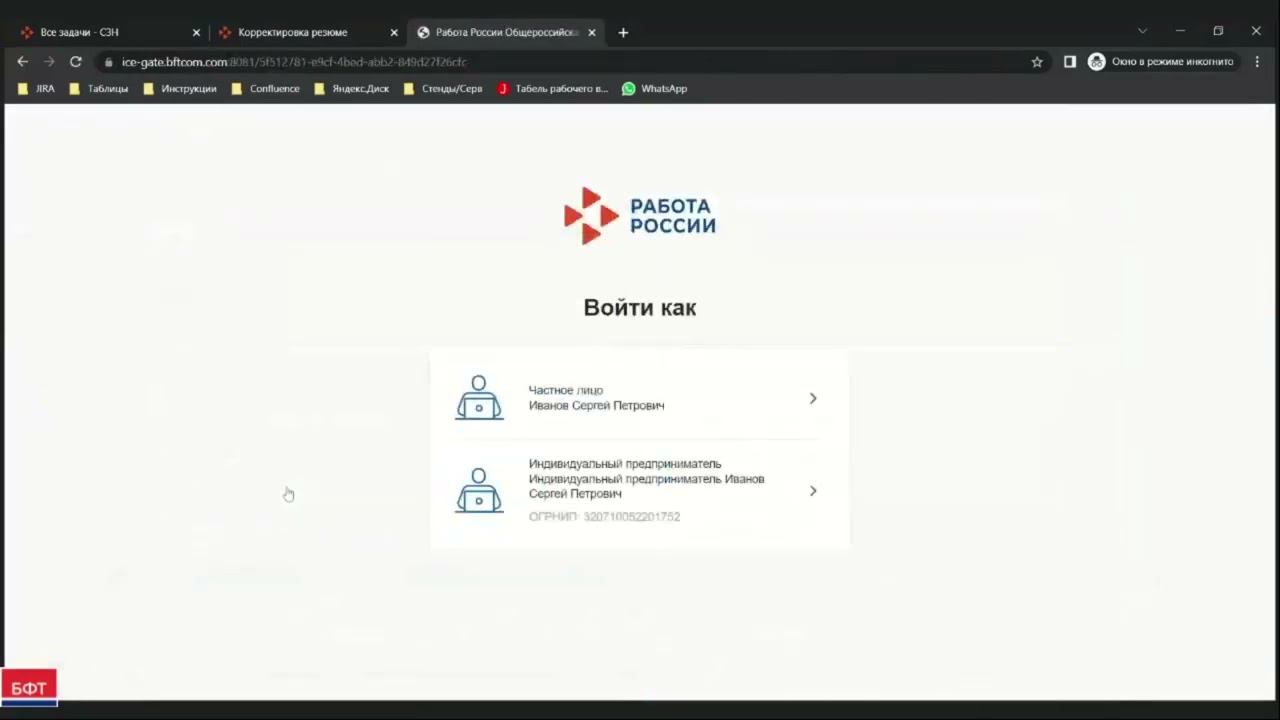This screenshot has height=720, width=1280.
Task: Switch to Все задачи - СЗН tab
Action: pos(110,33)
